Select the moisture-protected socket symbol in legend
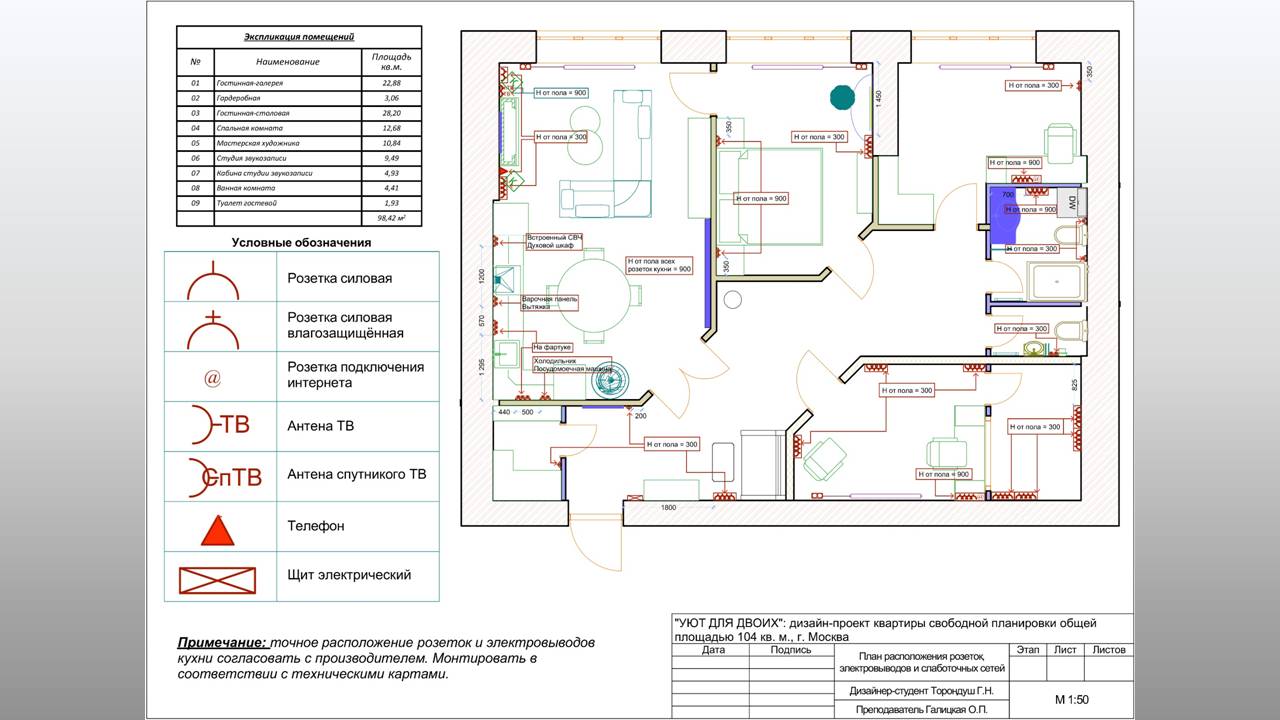1280x720 pixels. (214, 330)
